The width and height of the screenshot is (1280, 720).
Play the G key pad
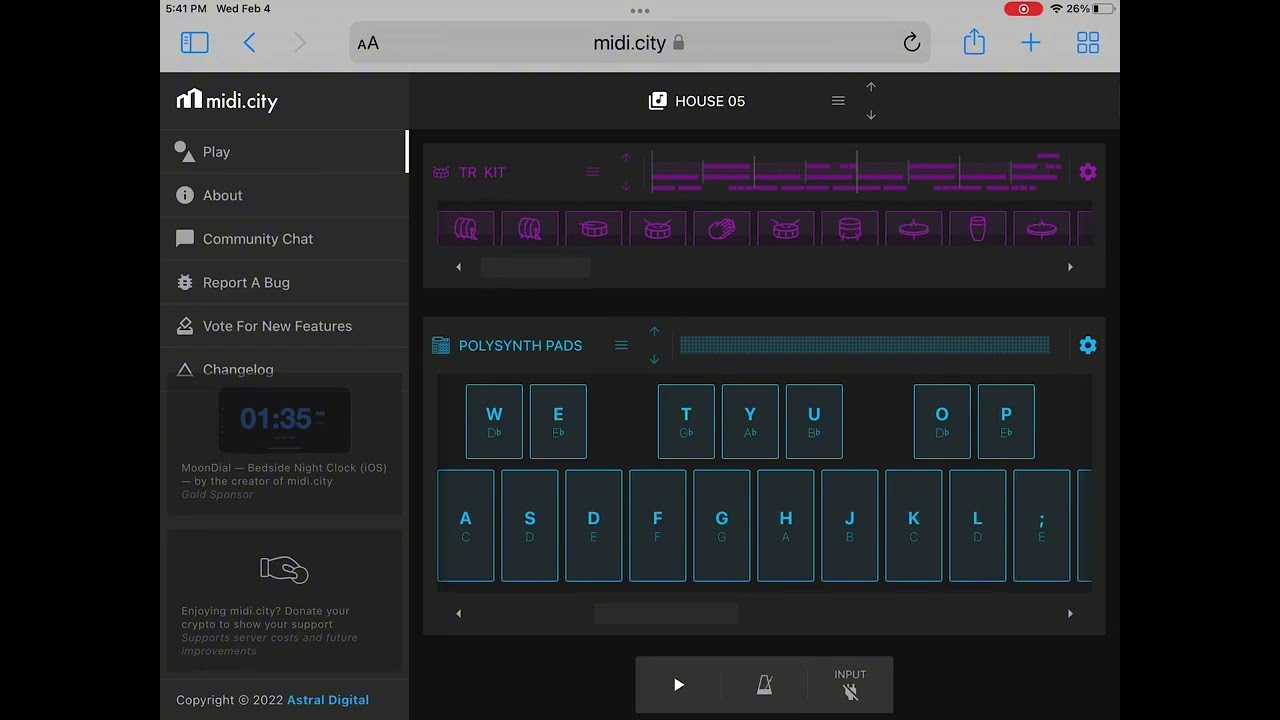[x=722, y=526]
